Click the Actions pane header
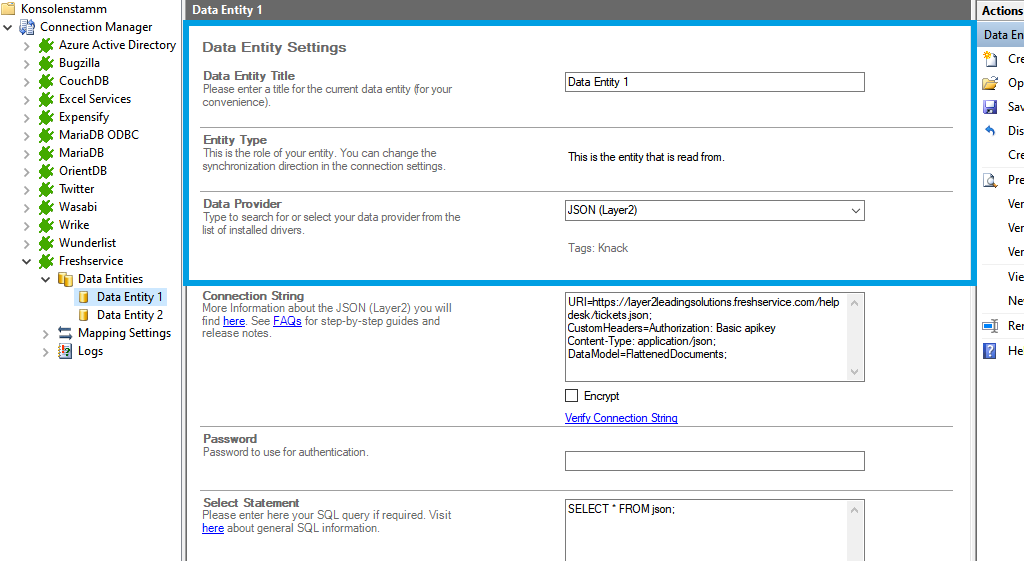Image resolution: width=1024 pixels, height=561 pixels. click(x=1000, y=10)
